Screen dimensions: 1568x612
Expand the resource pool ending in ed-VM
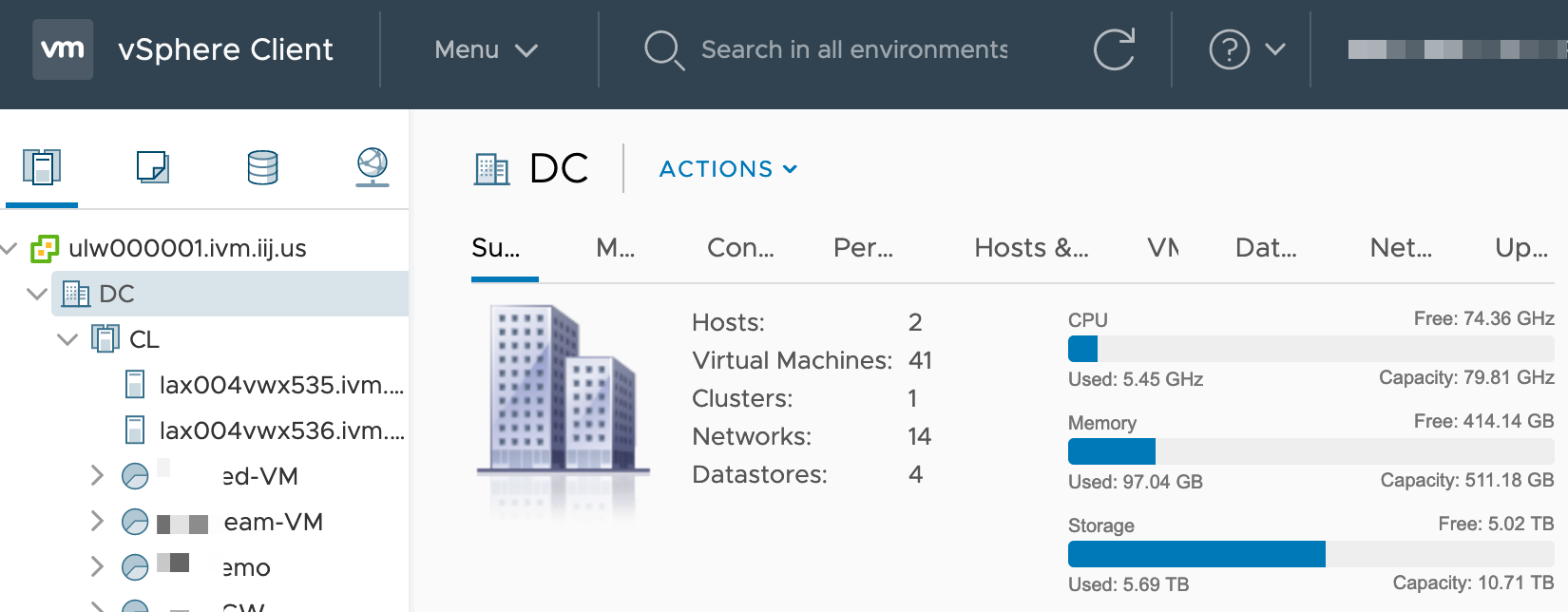click(x=96, y=476)
